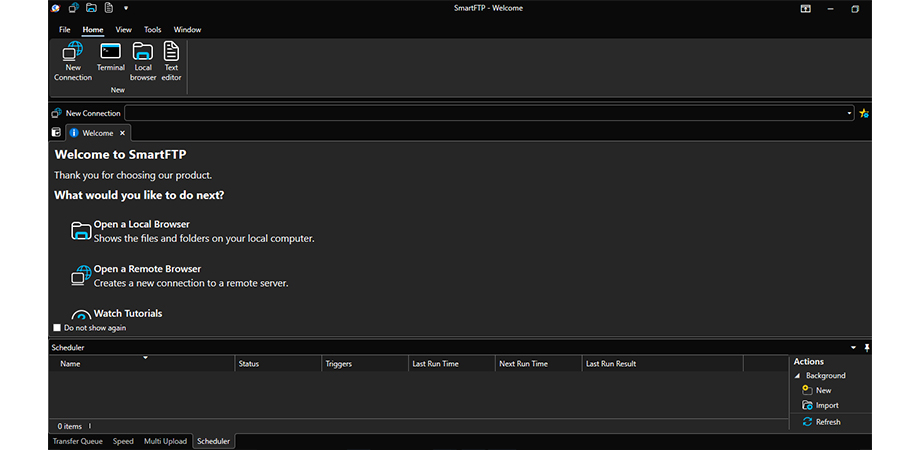The image size is (920, 450).
Task: Click quick access local browser icon
Action: [x=91, y=8]
